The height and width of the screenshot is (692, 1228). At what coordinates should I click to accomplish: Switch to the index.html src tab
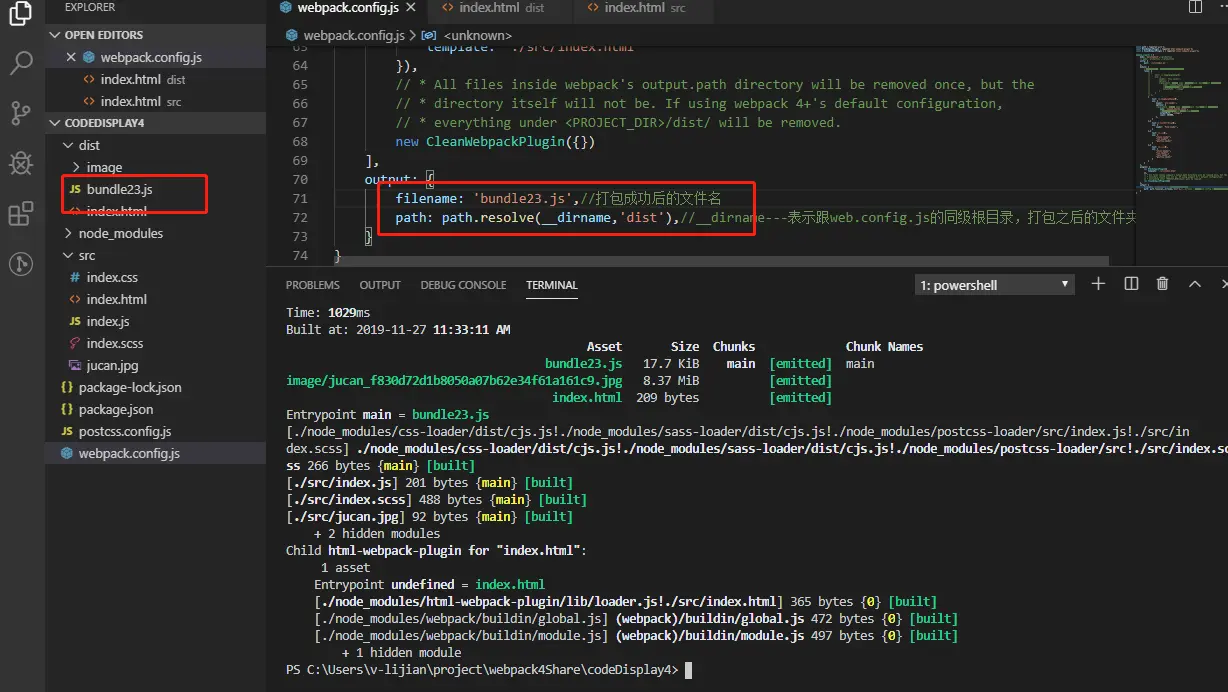(x=645, y=8)
